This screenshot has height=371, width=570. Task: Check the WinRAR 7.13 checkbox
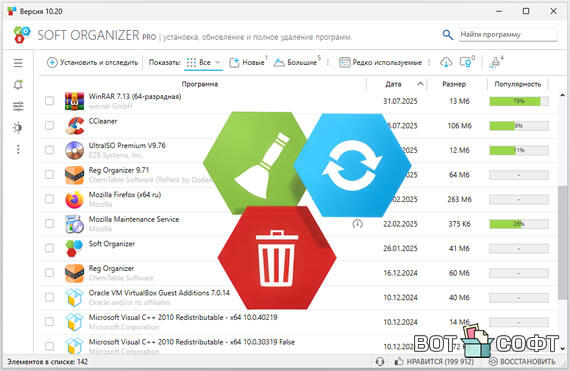(x=49, y=101)
